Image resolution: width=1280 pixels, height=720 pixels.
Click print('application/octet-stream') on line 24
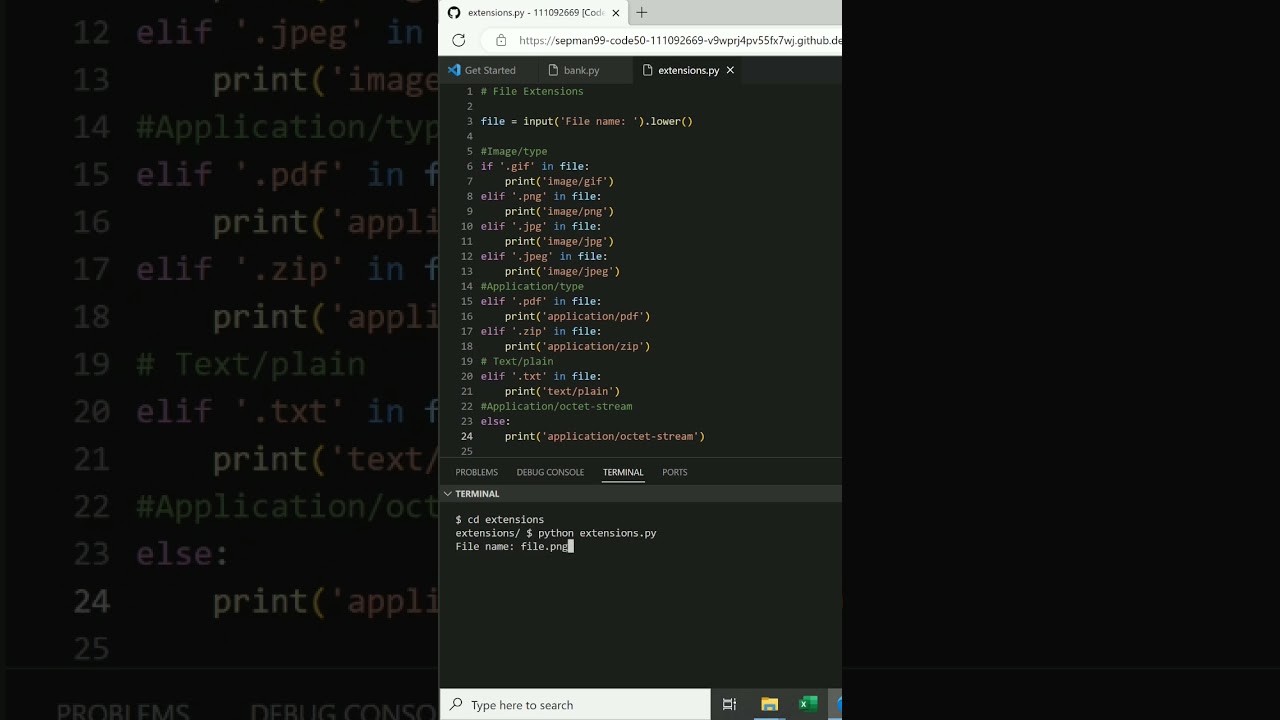tap(605, 436)
